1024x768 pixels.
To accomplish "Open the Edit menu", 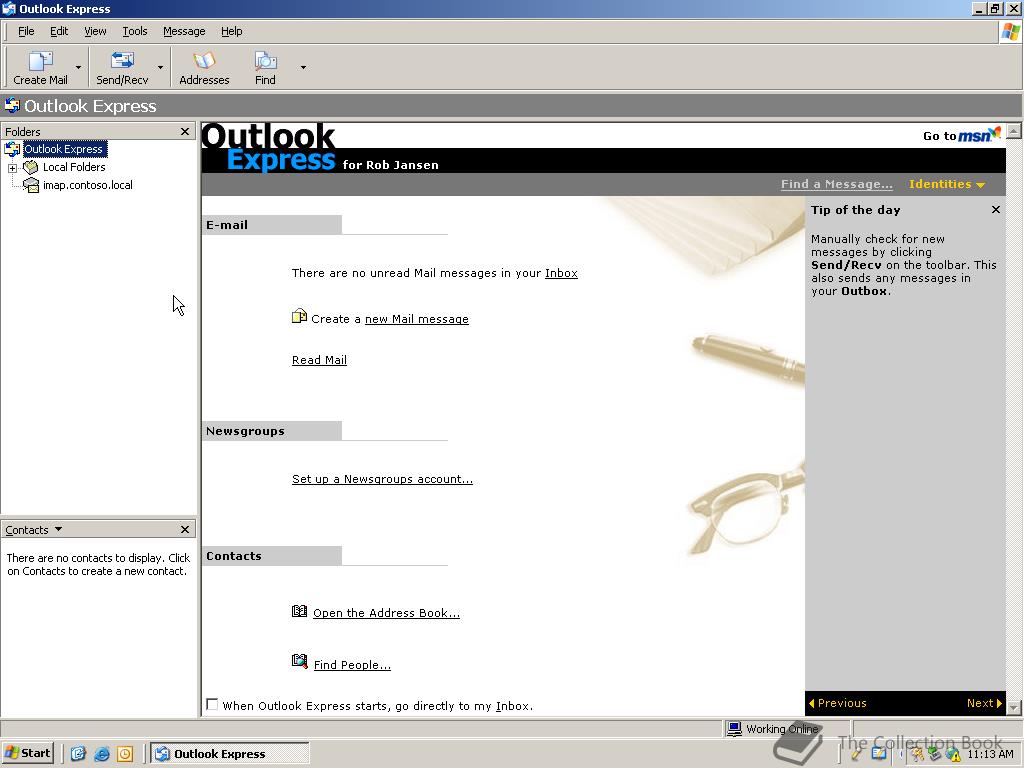I will pos(59,31).
